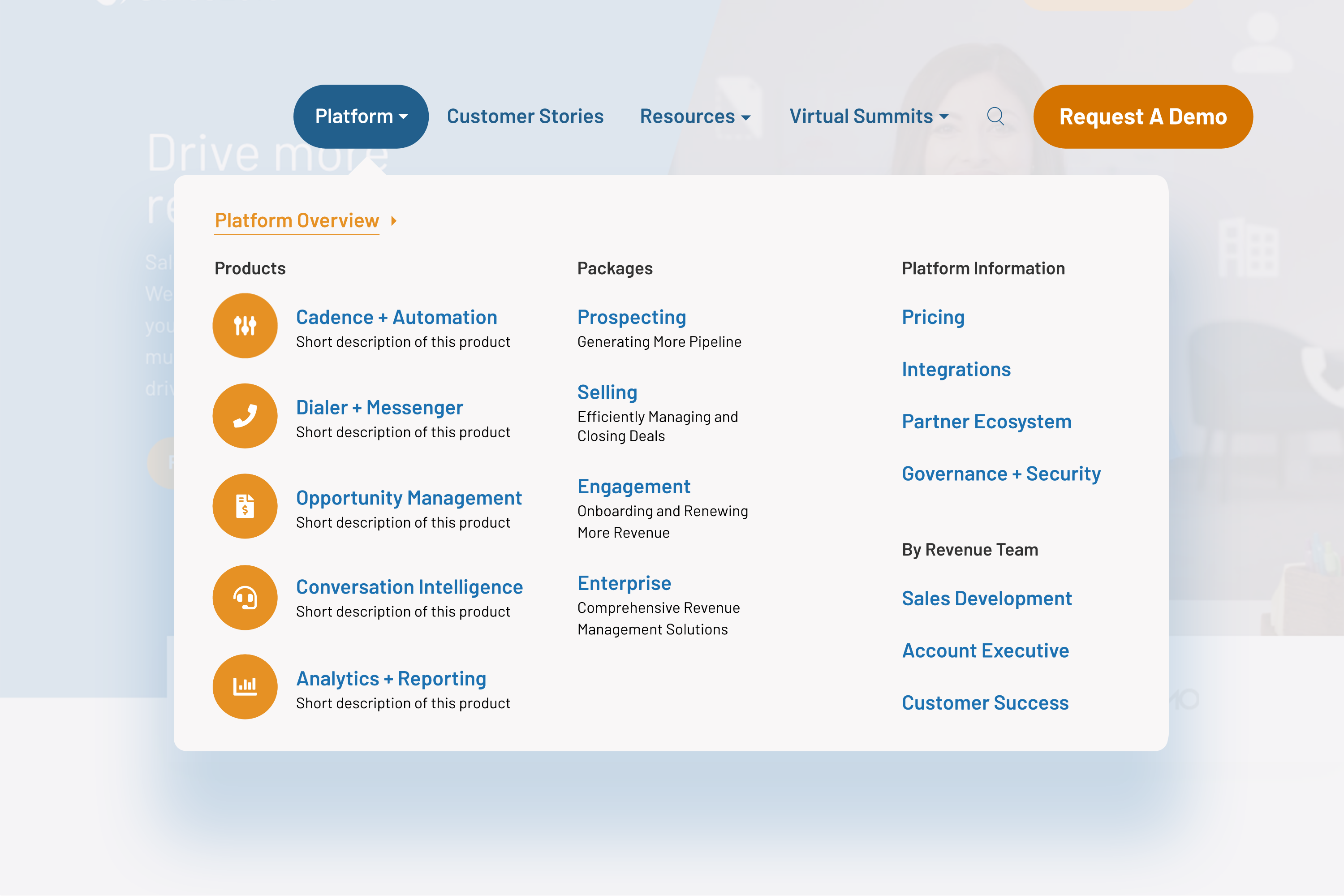Click the Analytics + Reporting chart icon
Image resolution: width=1344 pixels, height=896 pixels.
(x=245, y=687)
